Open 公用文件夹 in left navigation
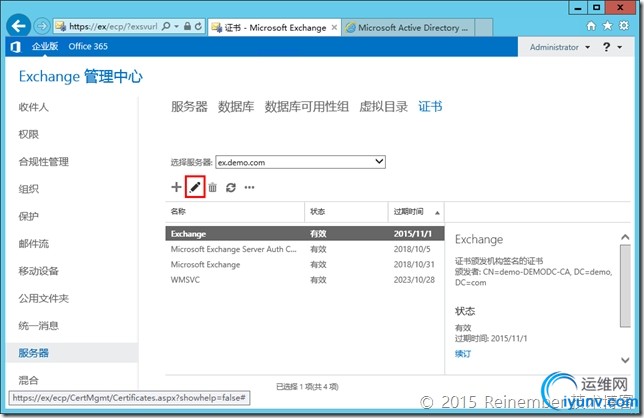 point(43,299)
